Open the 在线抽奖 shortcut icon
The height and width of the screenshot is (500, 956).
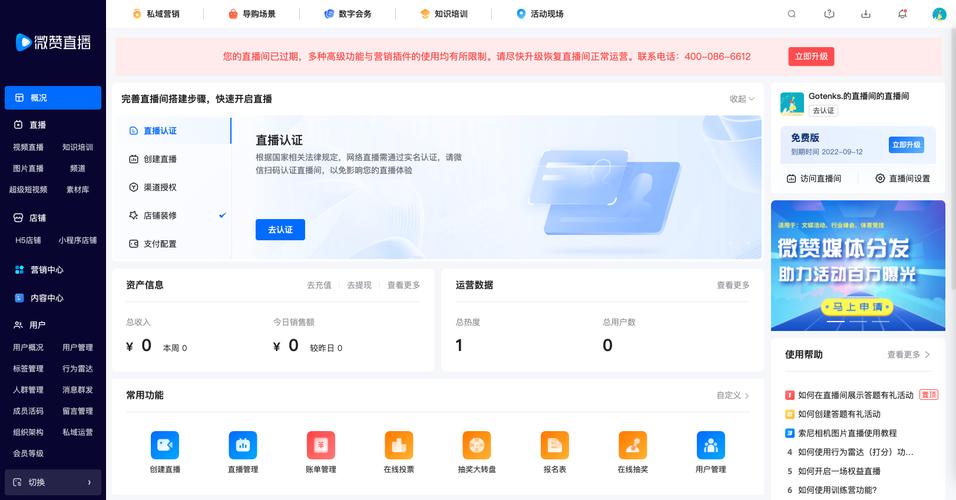tap(633, 445)
